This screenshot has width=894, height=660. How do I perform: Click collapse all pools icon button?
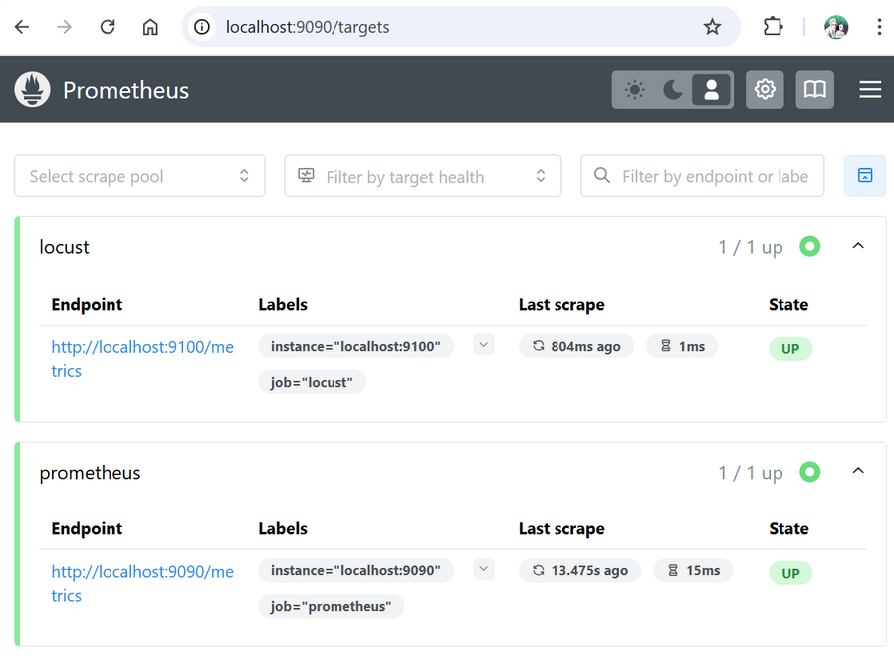(x=865, y=176)
